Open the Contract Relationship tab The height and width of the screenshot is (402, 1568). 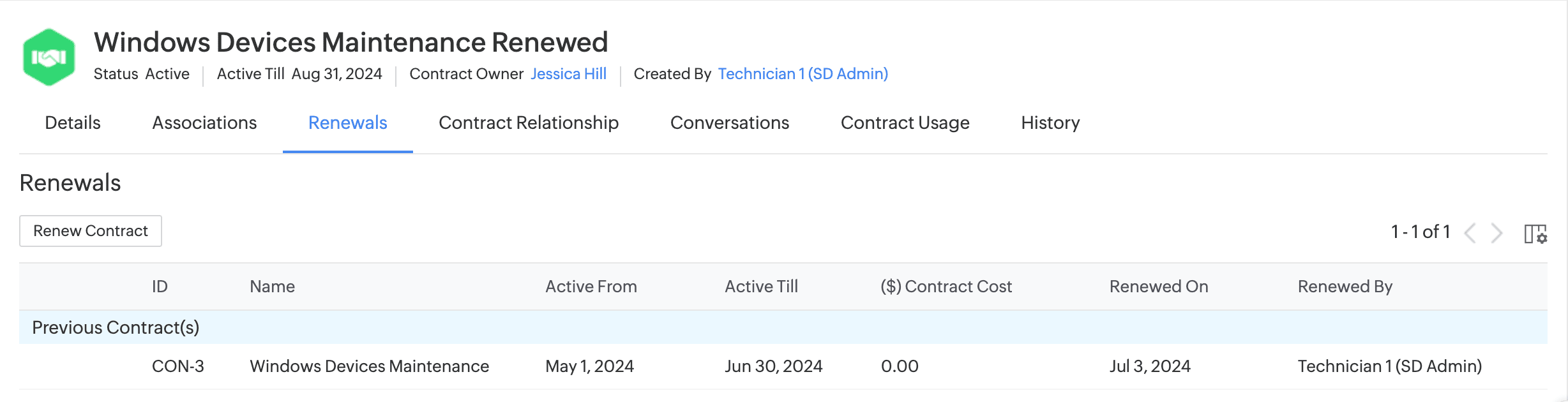tap(528, 123)
